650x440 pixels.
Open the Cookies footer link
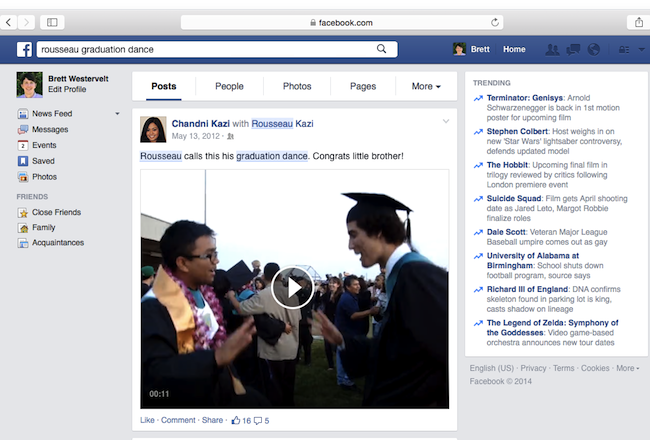(x=595, y=368)
